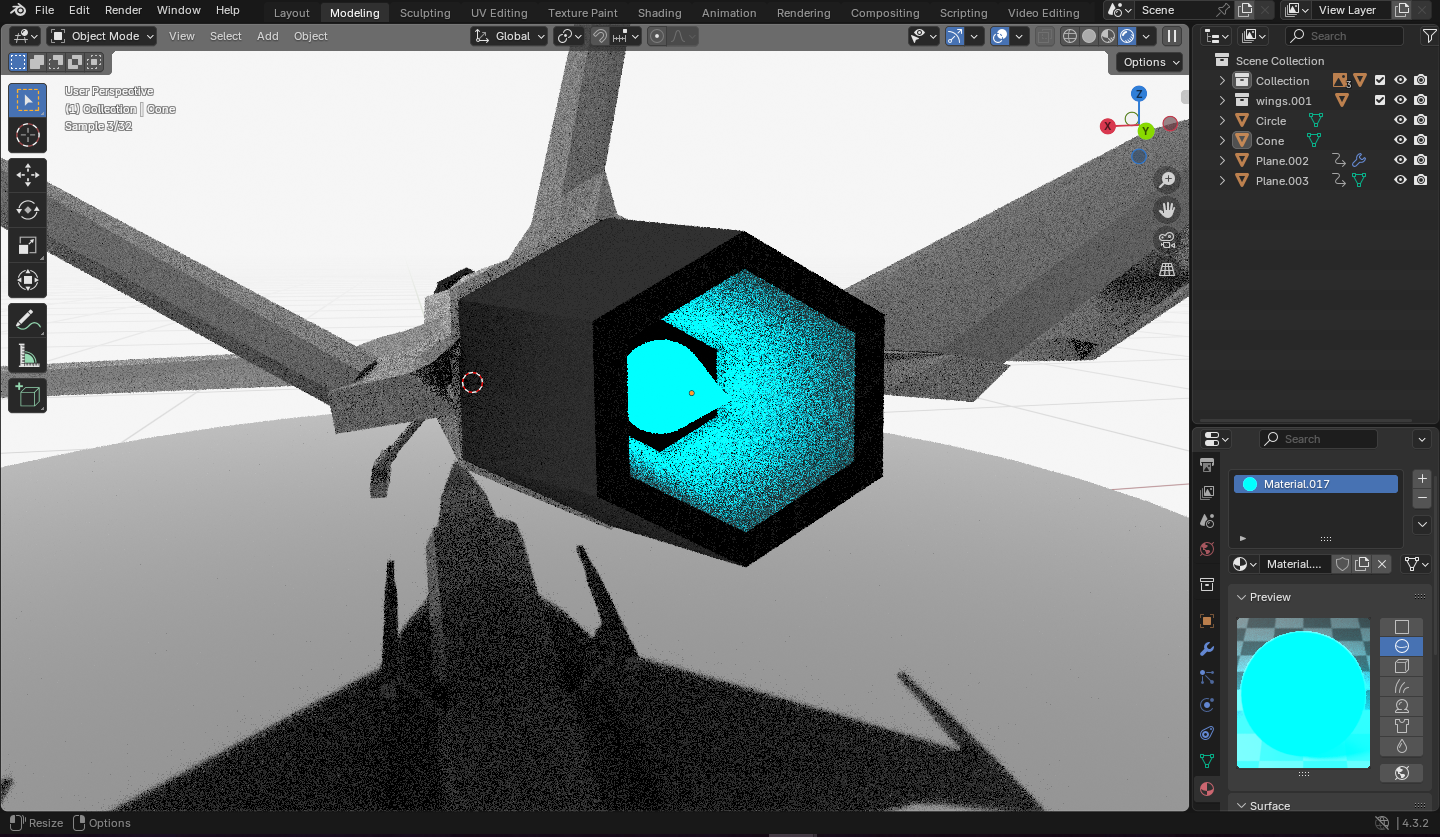Viewport: 1440px width, 837px height.
Task: Open the Object Data mesh tab
Action: [1207, 761]
